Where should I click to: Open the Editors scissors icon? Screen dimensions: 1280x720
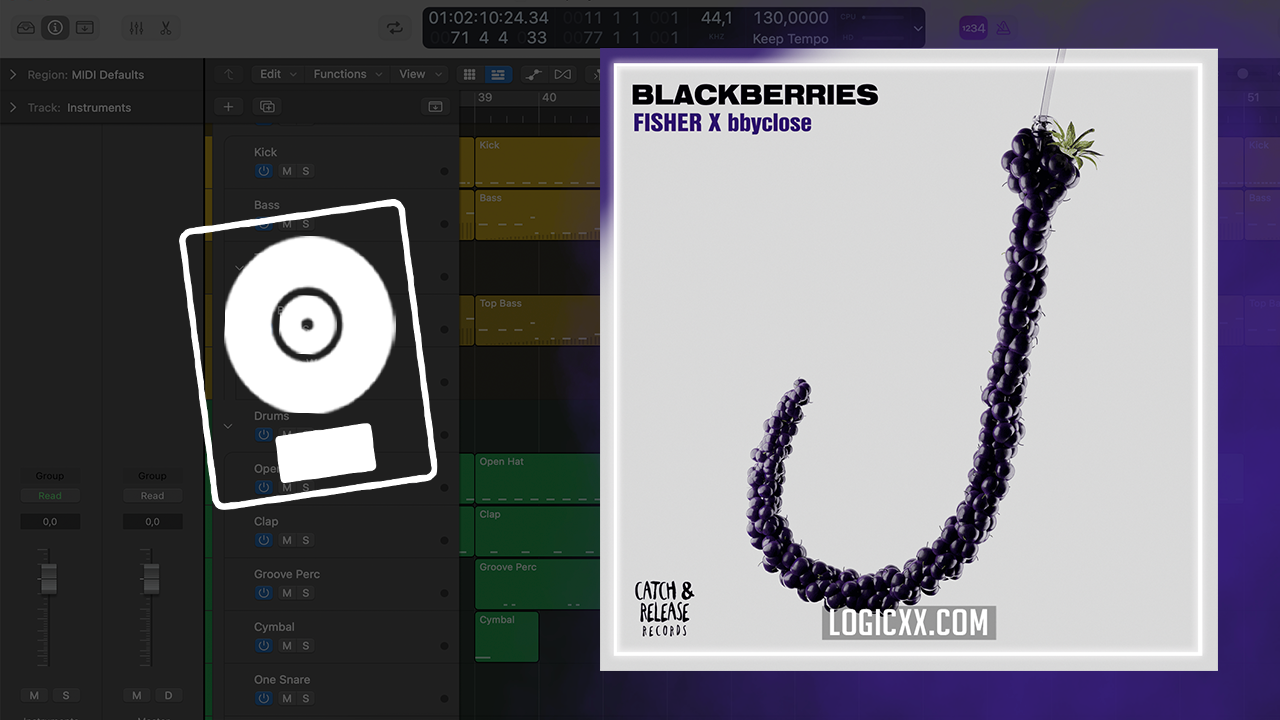(166, 28)
